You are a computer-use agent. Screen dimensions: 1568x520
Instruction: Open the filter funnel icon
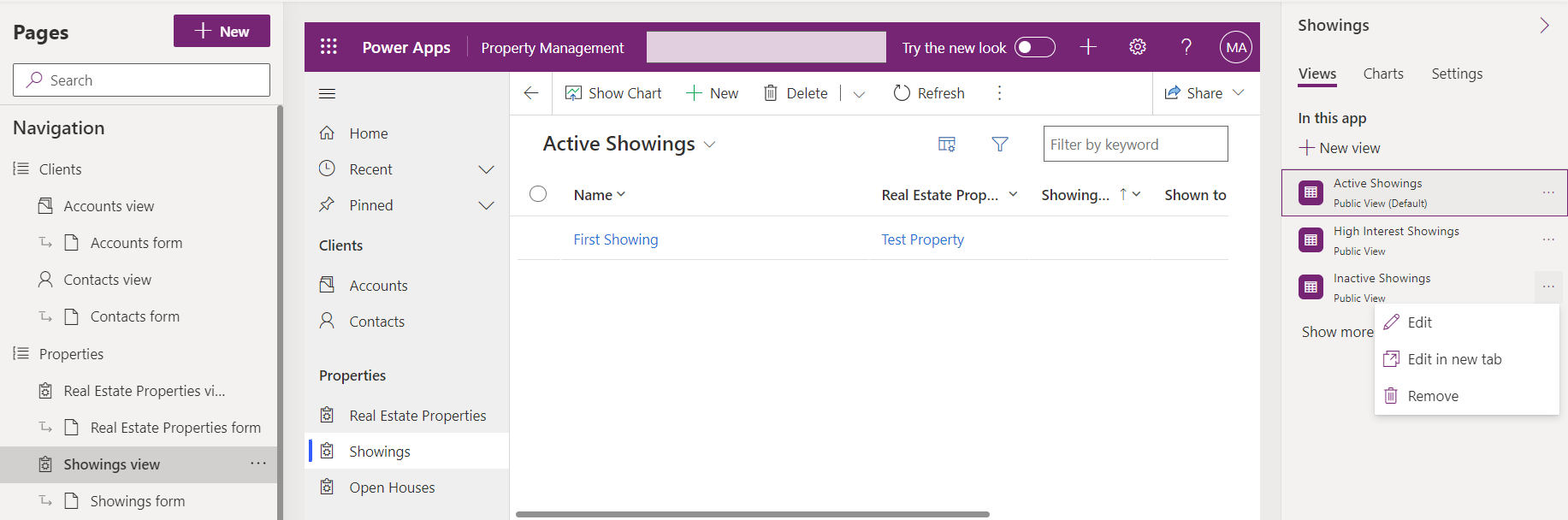tap(999, 145)
